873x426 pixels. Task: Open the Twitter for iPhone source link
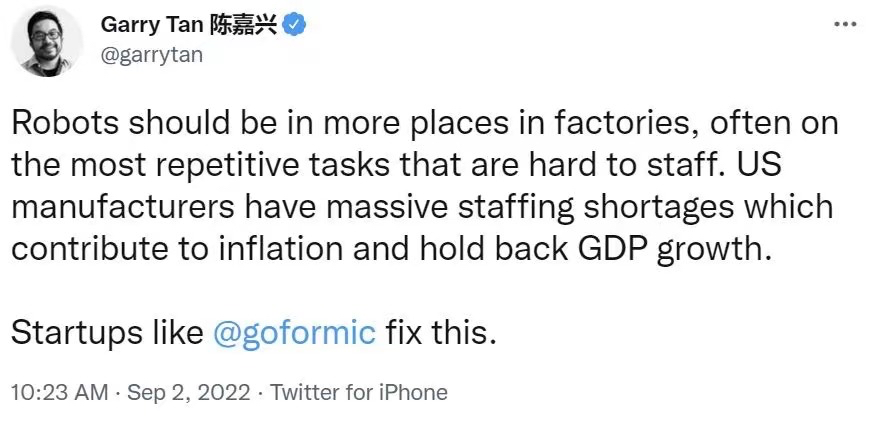coord(359,392)
